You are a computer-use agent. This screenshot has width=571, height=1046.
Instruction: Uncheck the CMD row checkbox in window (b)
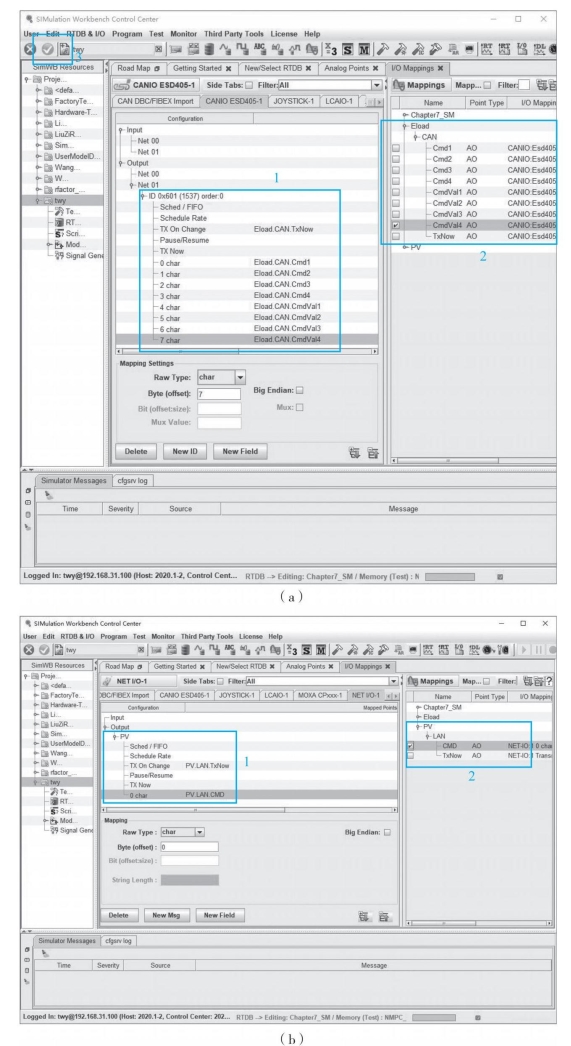[411, 746]
